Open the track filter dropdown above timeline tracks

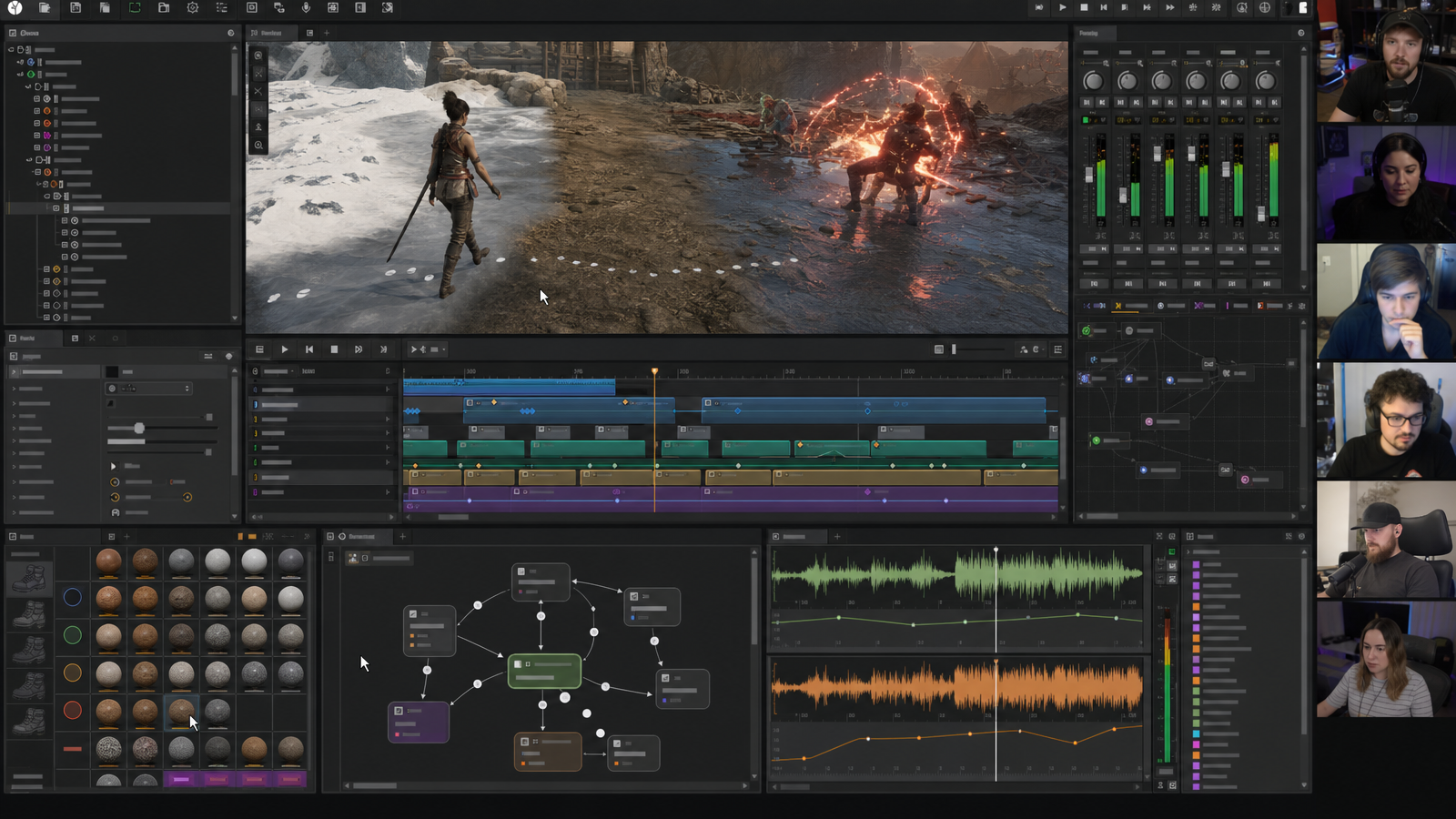tap(278, 371)
